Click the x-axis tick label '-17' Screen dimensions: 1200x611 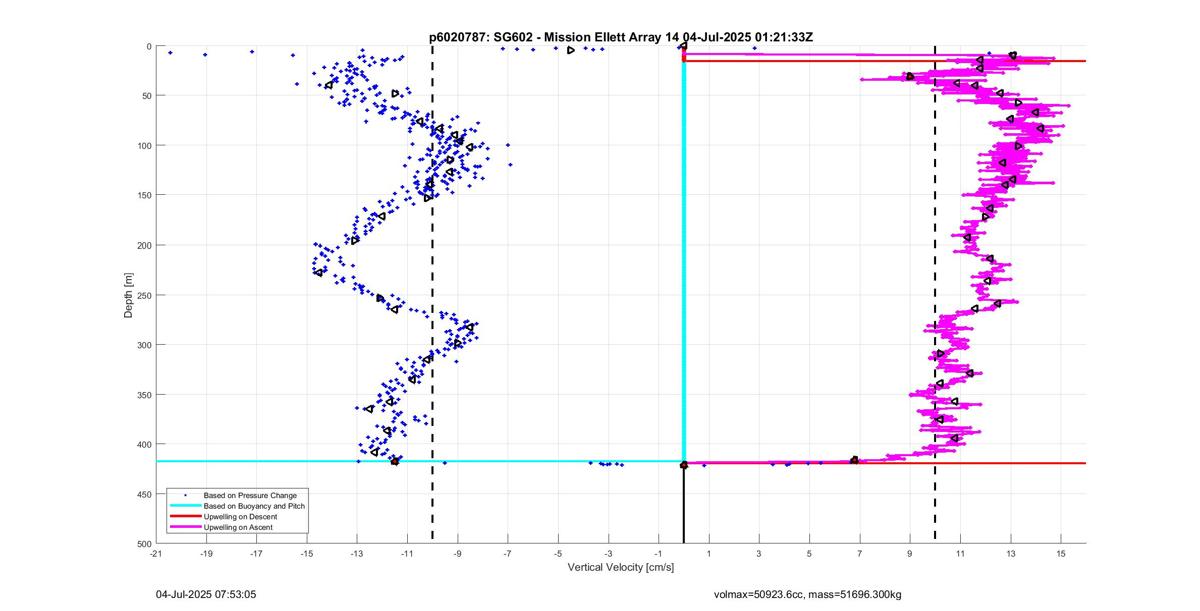pyautogui.click(x=256, y=553)
